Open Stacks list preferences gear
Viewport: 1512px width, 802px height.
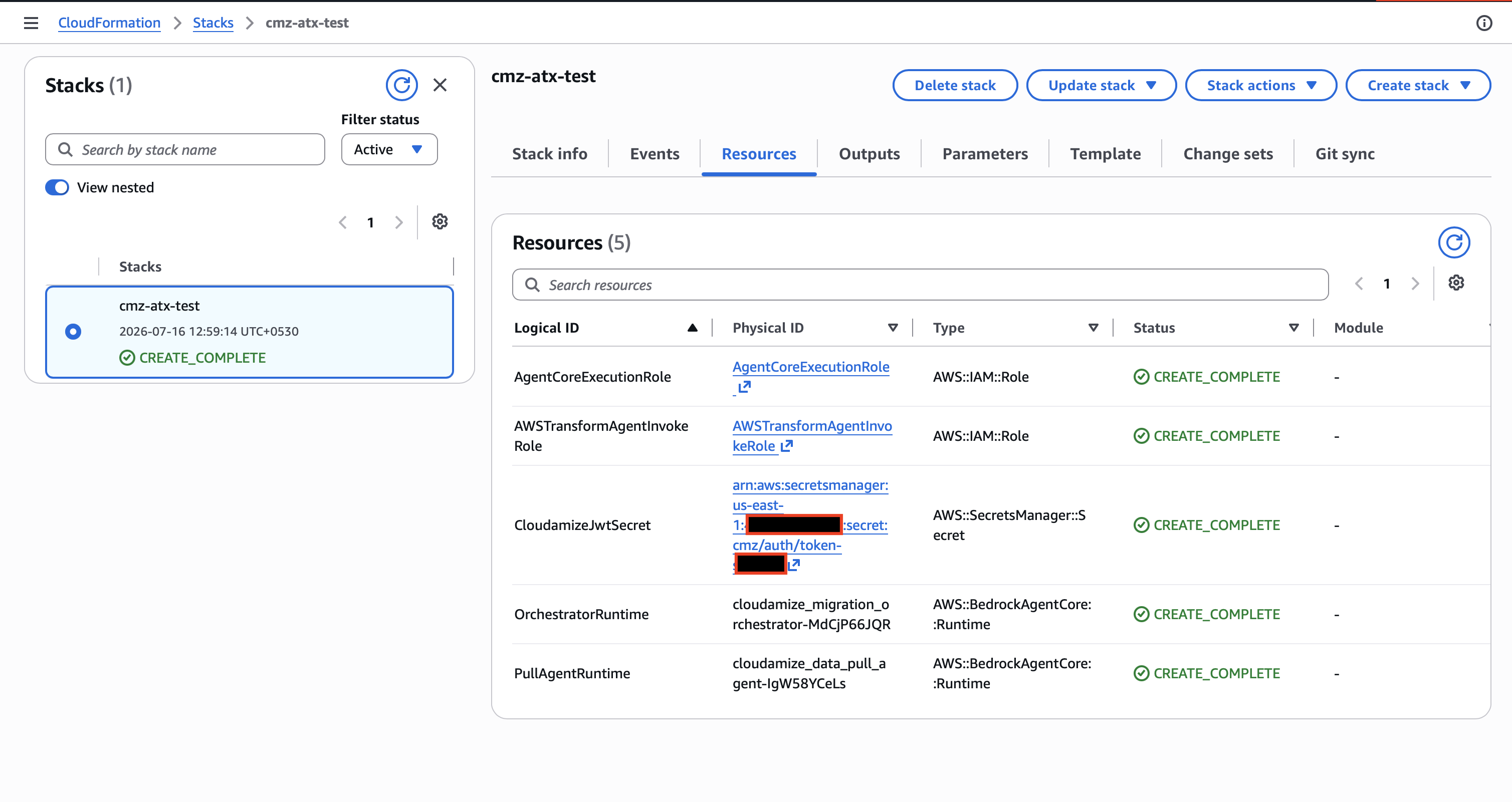tap(440, 222)
